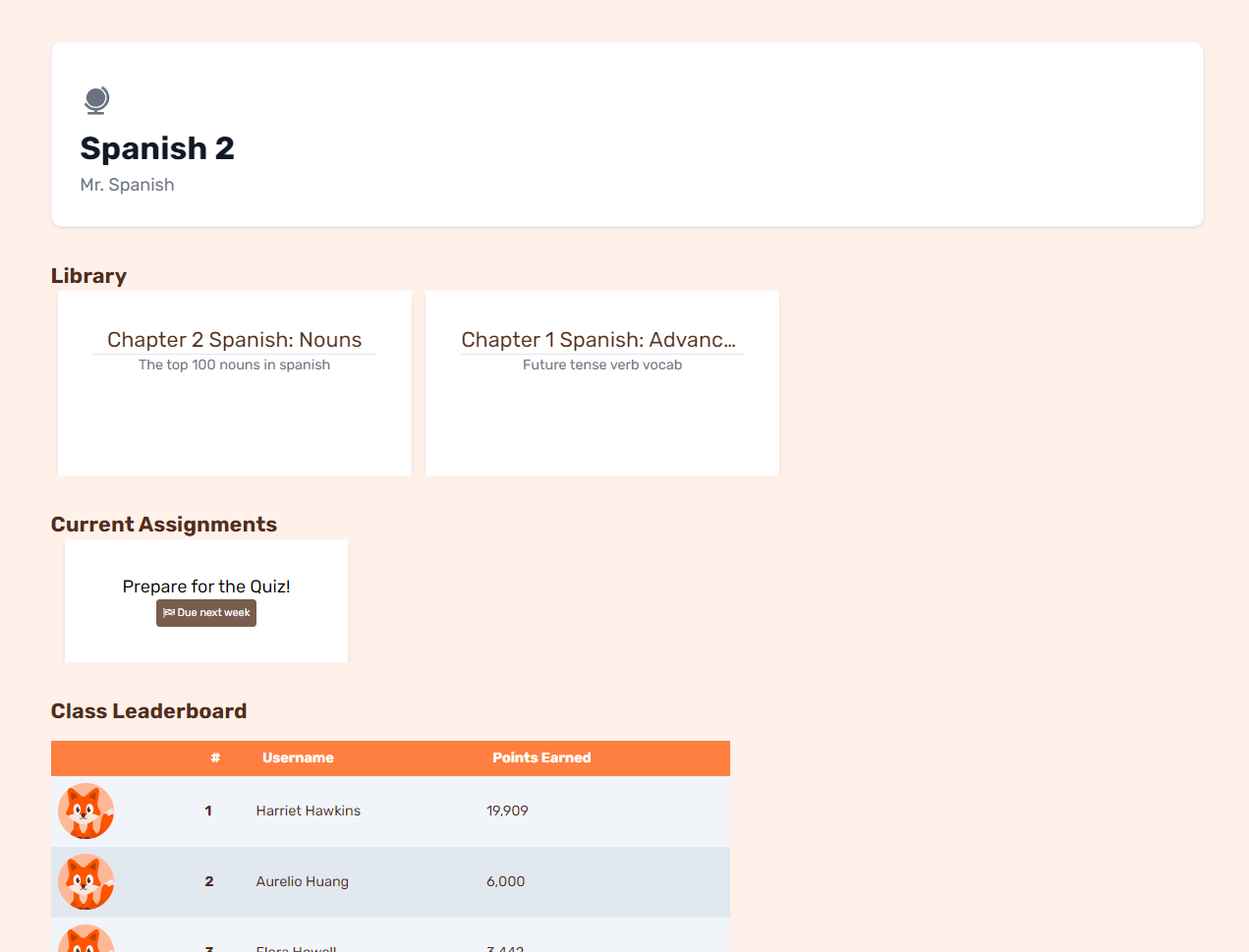
Task: Sort by the Points Earned column header
Action: tap(541, 757)
